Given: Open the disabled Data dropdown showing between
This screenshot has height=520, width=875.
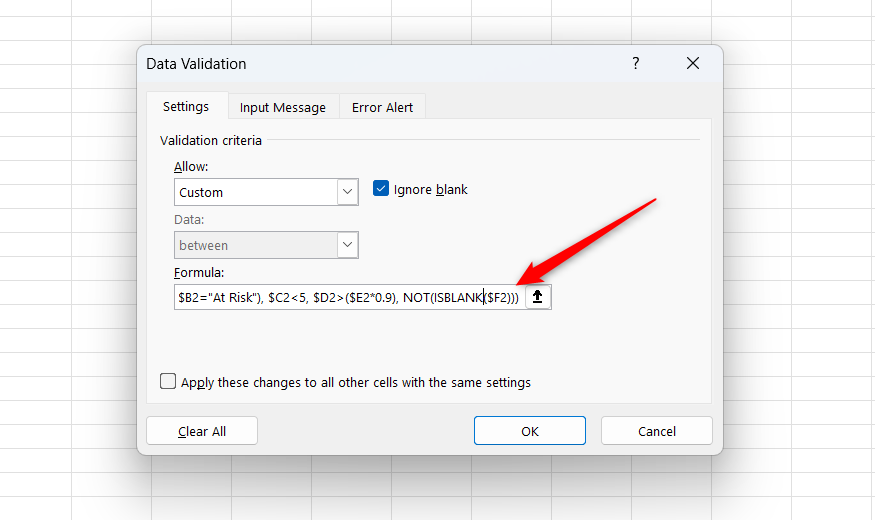Looking at the screenshot, I should (x=266, y=245).
